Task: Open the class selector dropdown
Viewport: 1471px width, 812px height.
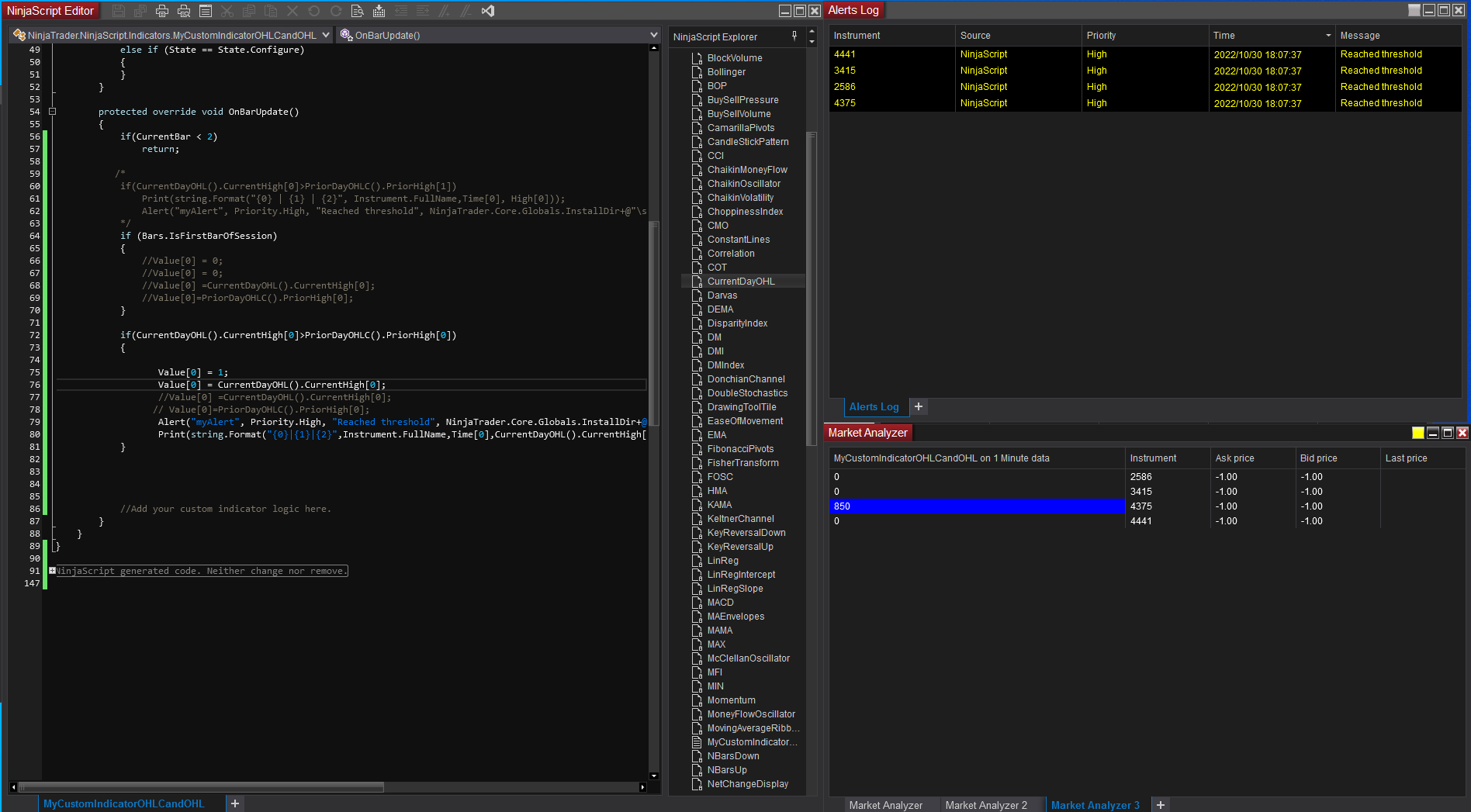Action: (326, 35)
